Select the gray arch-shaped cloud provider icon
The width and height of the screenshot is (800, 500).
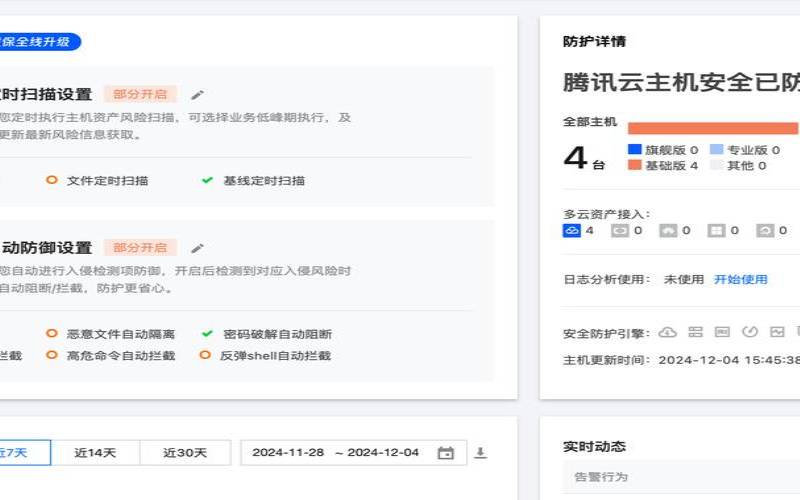point(668,231)
